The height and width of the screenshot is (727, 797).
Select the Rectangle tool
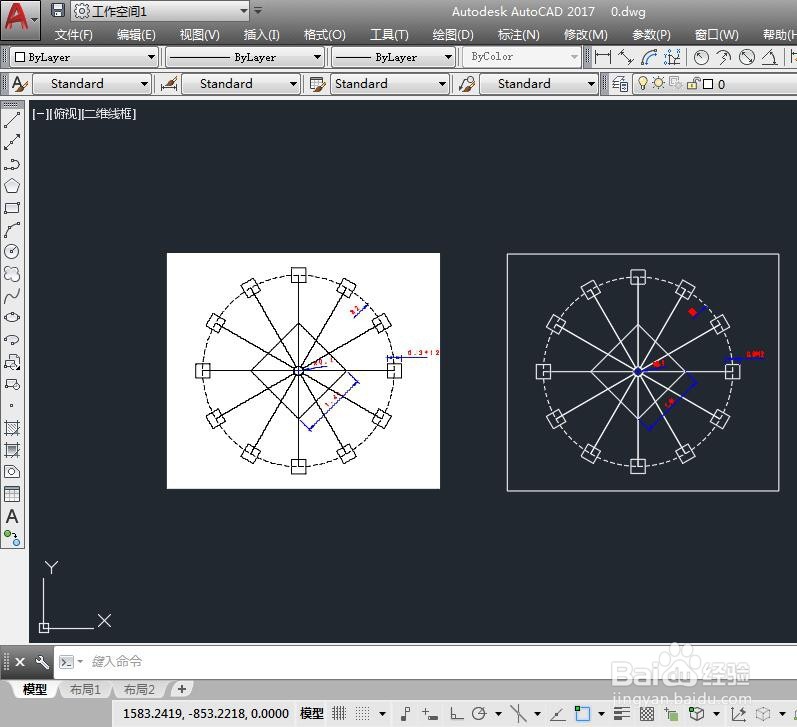12,208
